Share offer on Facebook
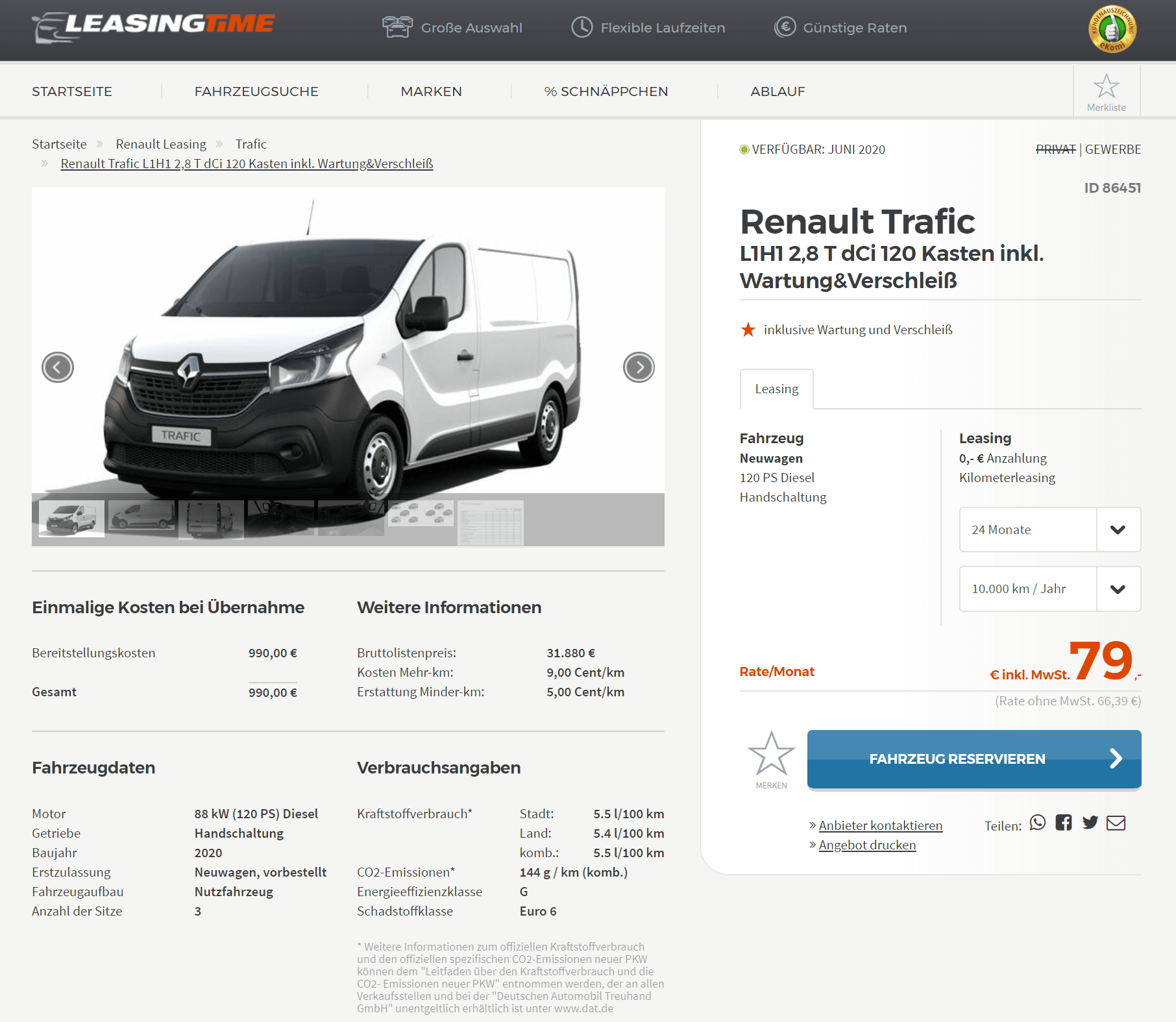 1064,823
